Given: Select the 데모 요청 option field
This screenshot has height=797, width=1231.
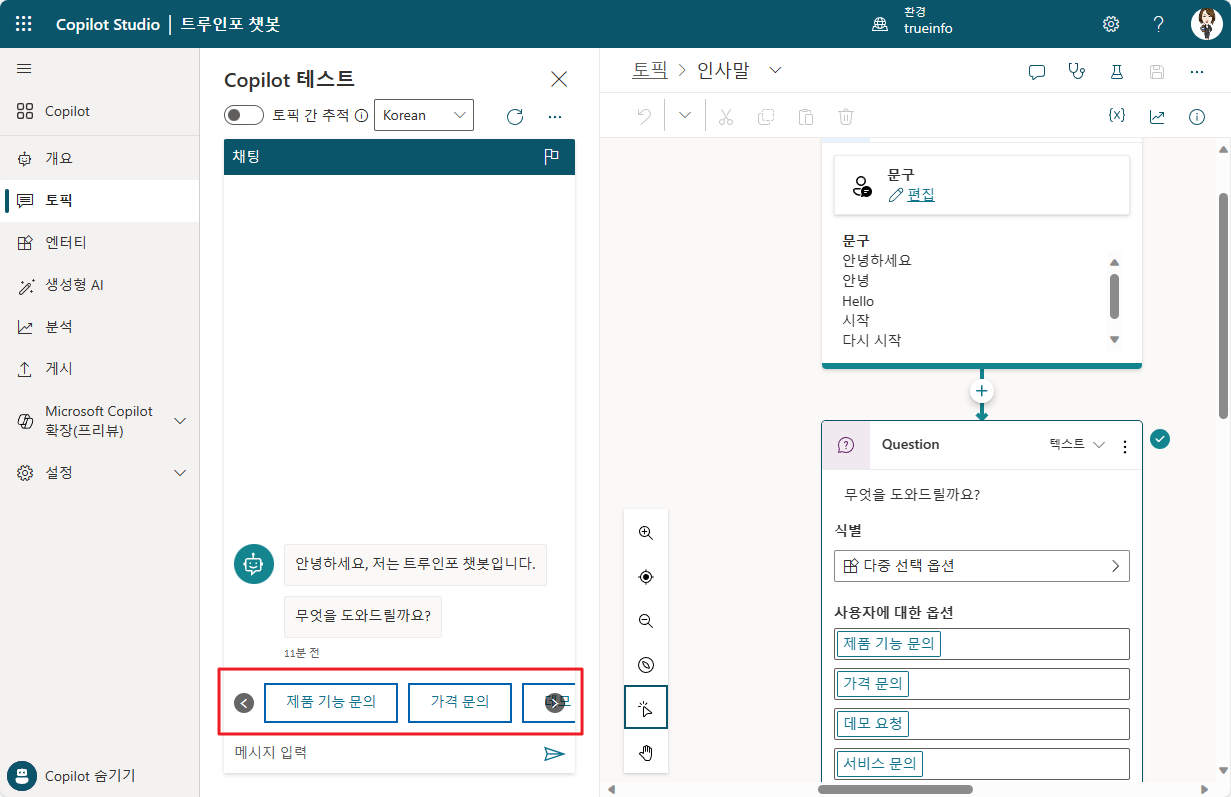Looking at the screenshot, I should (982, 724).
